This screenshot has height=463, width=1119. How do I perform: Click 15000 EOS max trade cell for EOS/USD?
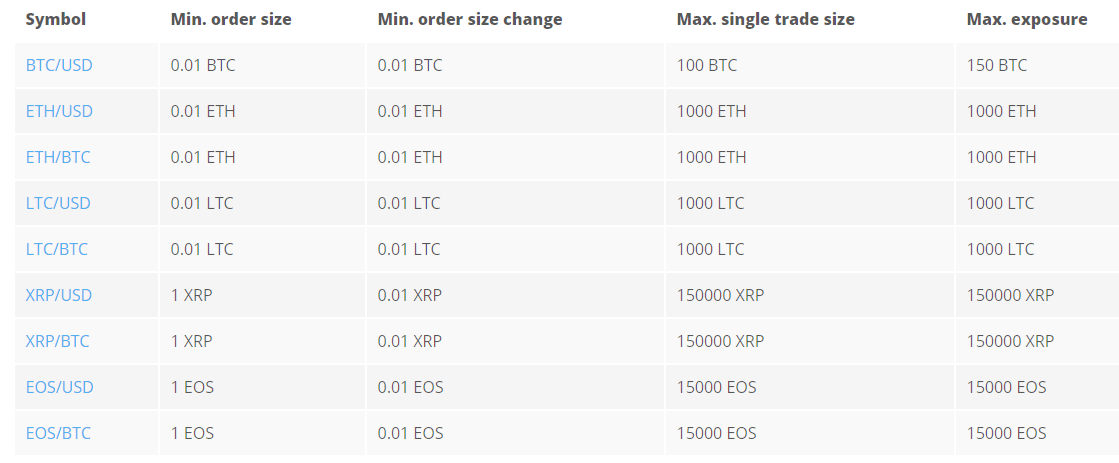[717, 387]
